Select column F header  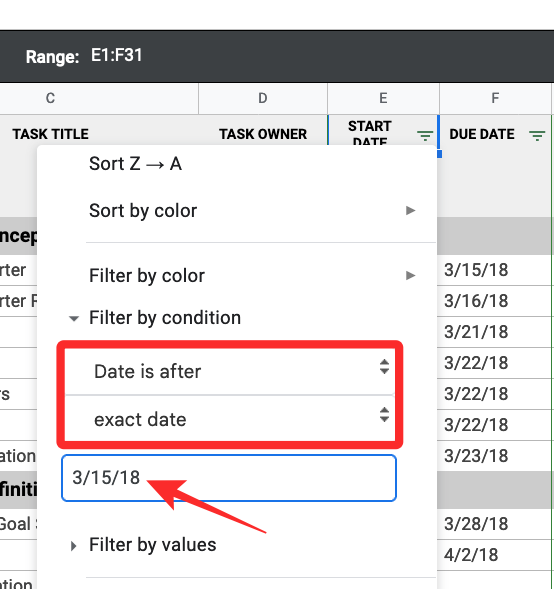click(495, 98)
